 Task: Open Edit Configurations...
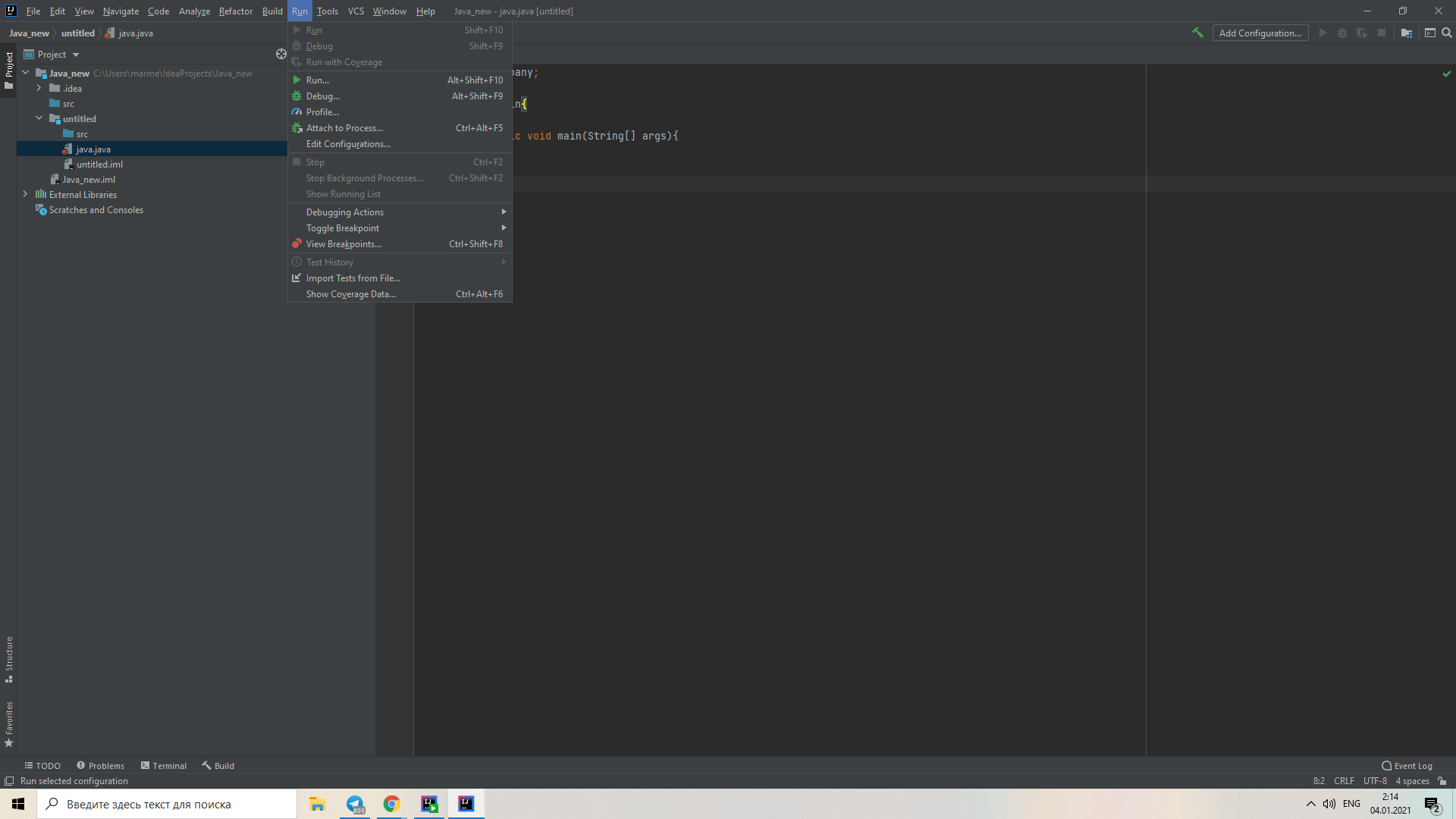tap(400, 143)
